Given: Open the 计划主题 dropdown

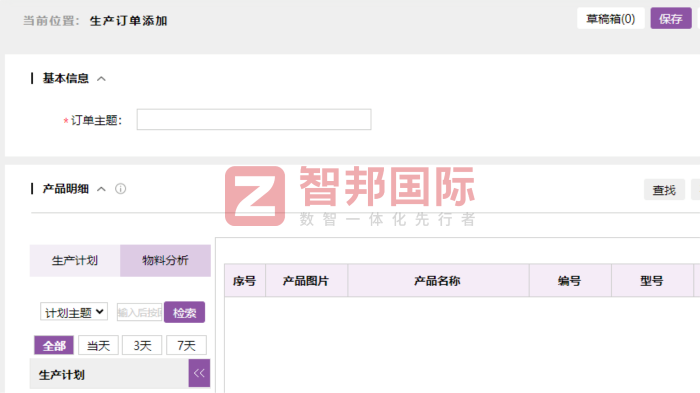Looking at the screenshot, I should tap(74, 312).
